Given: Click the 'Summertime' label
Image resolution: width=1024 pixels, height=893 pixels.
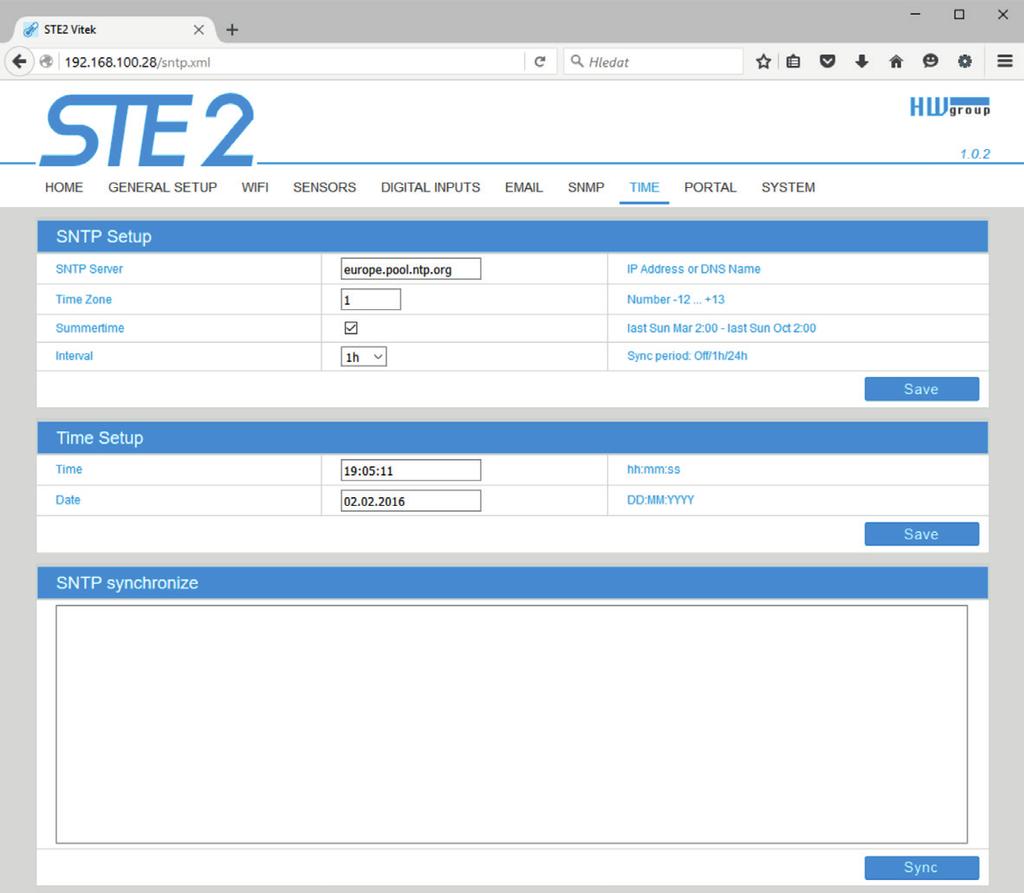Looking at the screenshot, I should coord(89,328).
